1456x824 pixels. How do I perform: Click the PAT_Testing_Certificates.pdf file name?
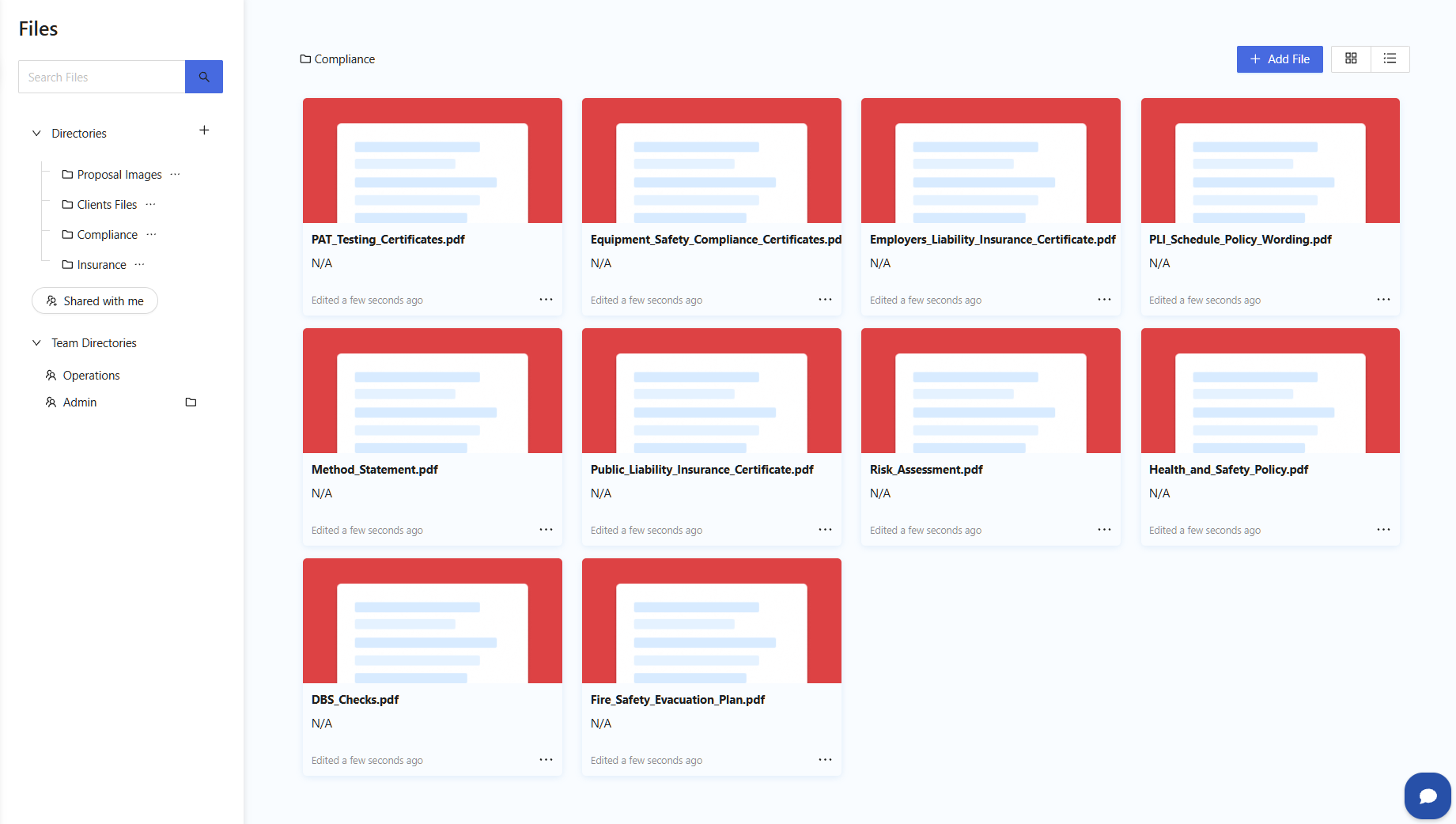(x=388, y=240)
